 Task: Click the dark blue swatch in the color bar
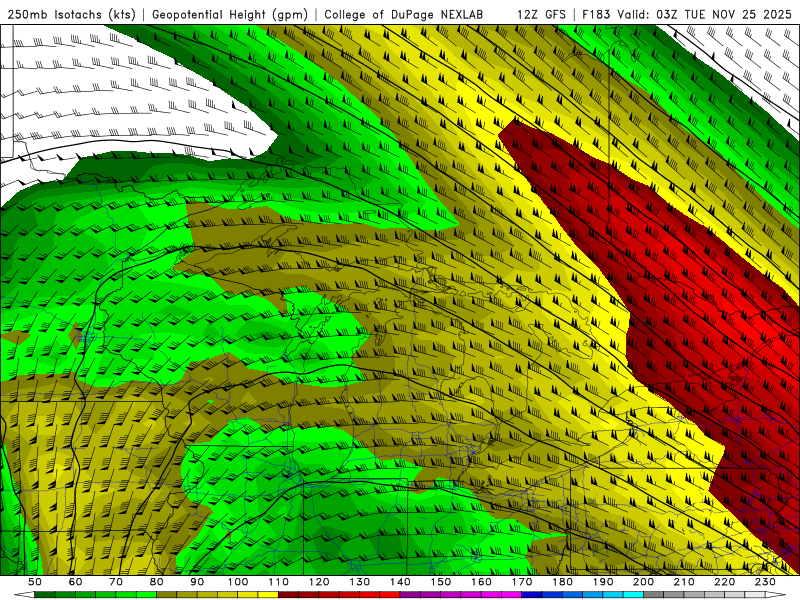pos(532,595)
